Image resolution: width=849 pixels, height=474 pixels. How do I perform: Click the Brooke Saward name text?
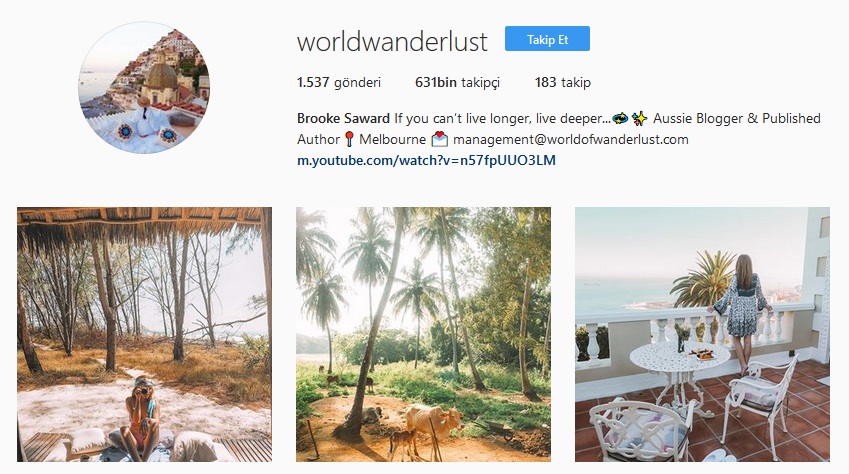[343, 118]
